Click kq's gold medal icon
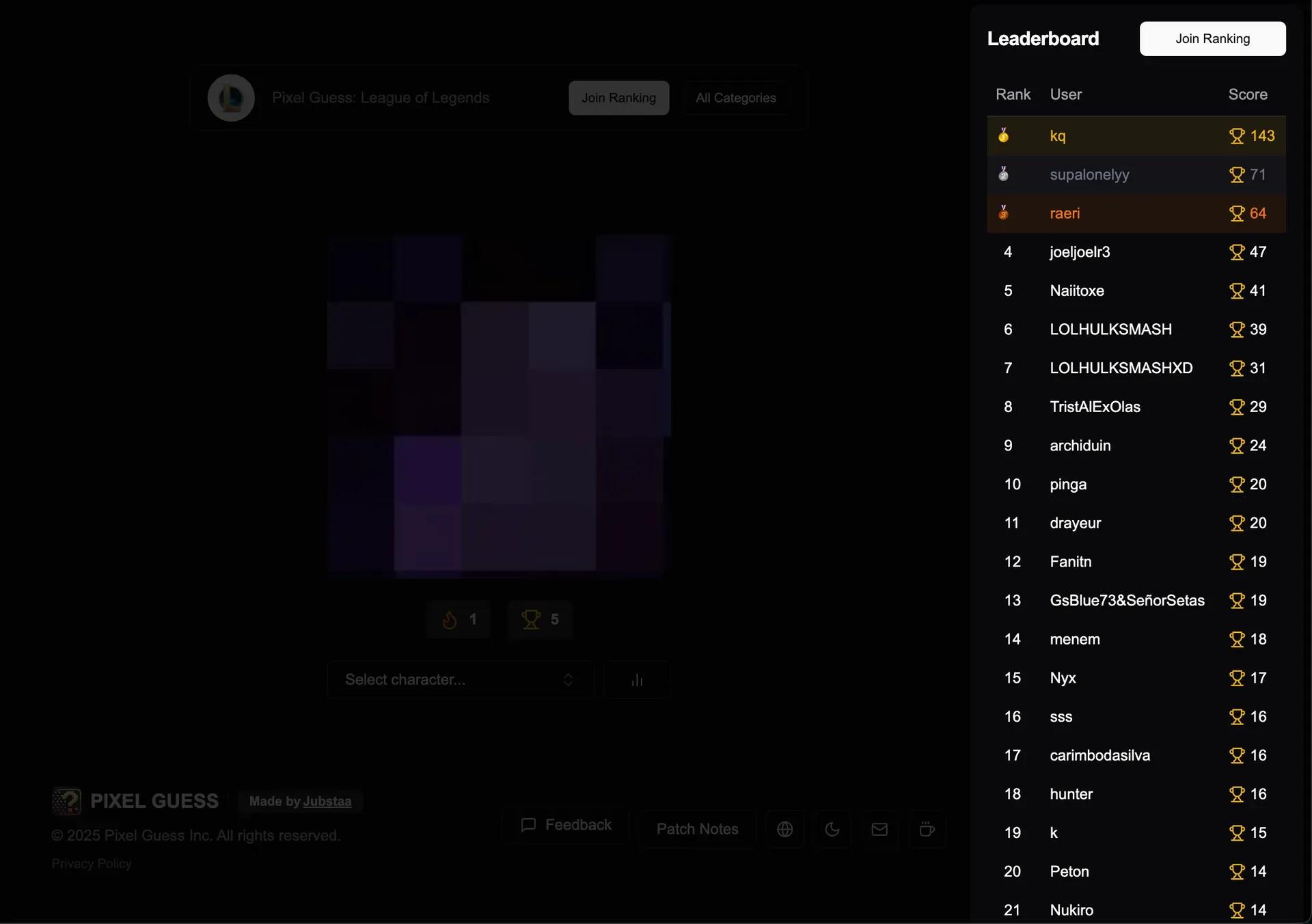Viewport: 1312px width, 924px height. pos(1003,135)
